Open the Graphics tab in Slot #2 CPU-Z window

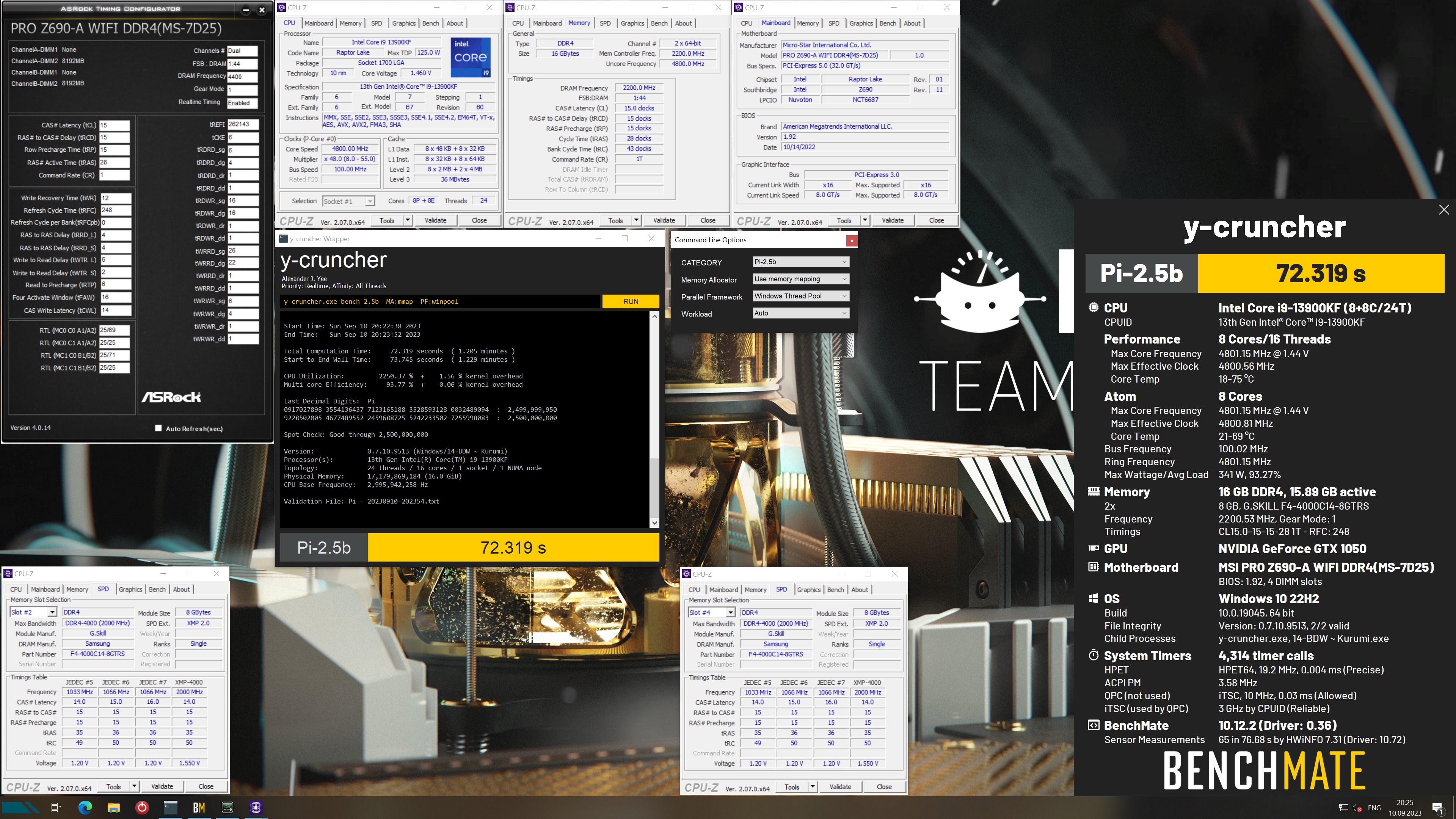130,589
